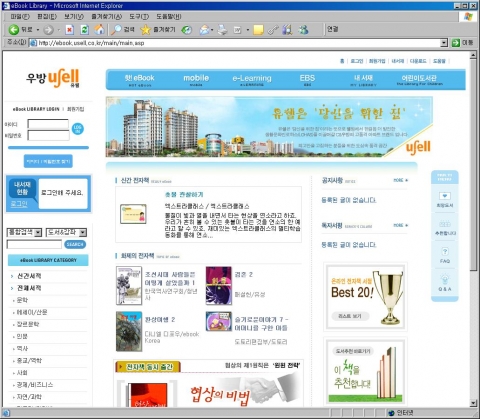Click the 우방 usell logo
The height and width of the screenshot is (419, 480).
53,78
